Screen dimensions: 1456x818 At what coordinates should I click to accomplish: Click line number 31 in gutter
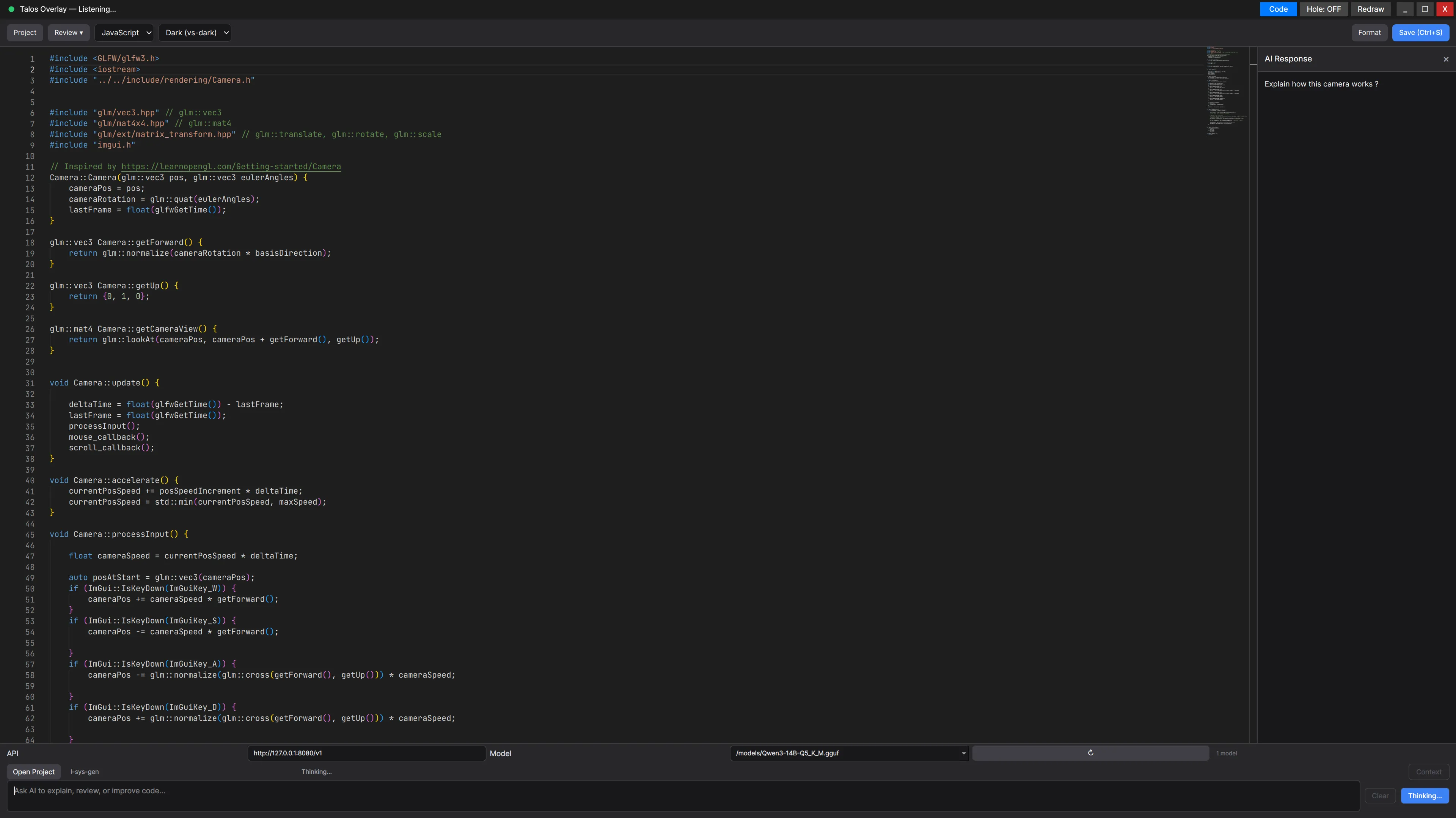(29, 383)
